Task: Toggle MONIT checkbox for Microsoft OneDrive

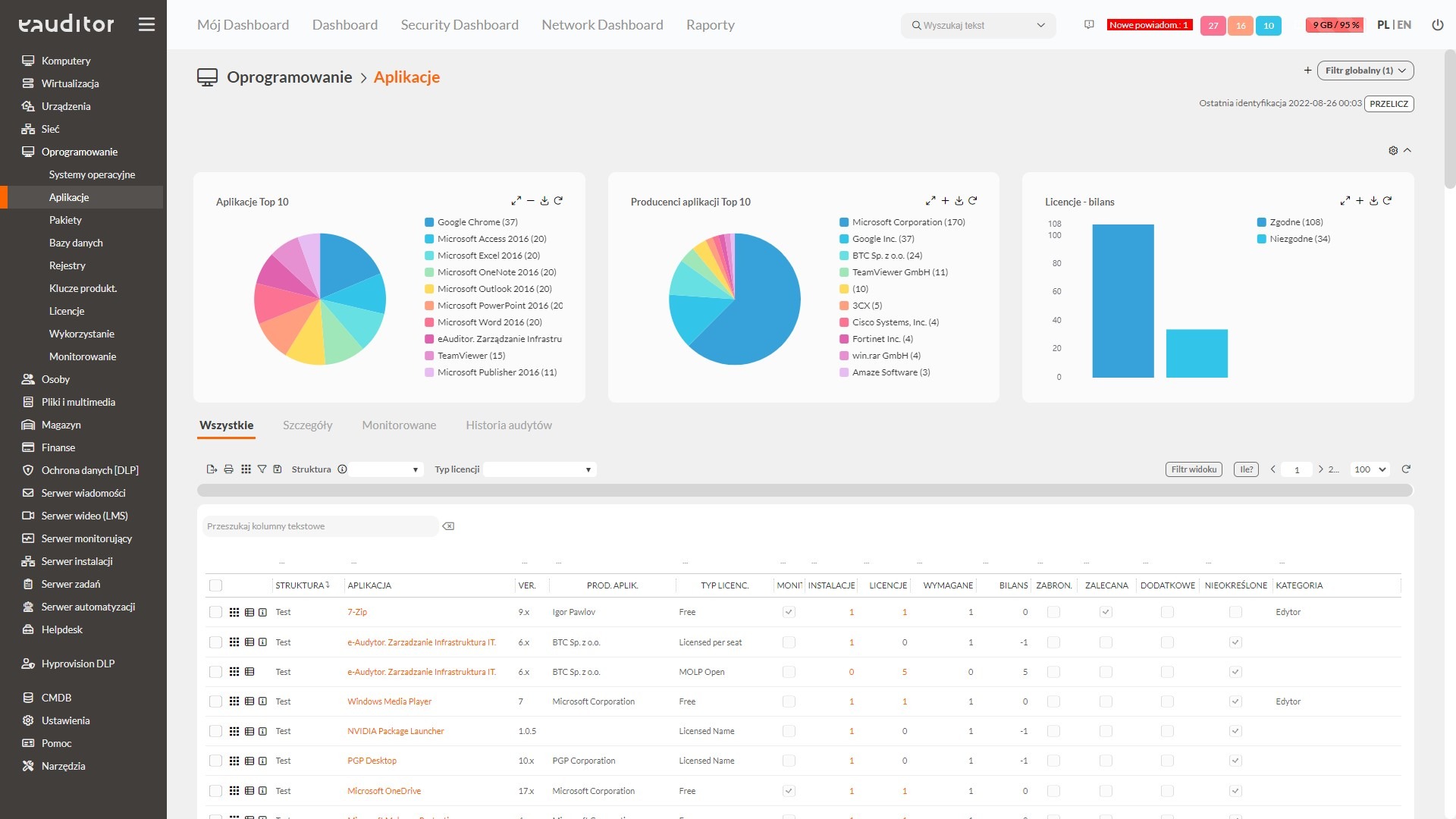Action: coord(789,791)
